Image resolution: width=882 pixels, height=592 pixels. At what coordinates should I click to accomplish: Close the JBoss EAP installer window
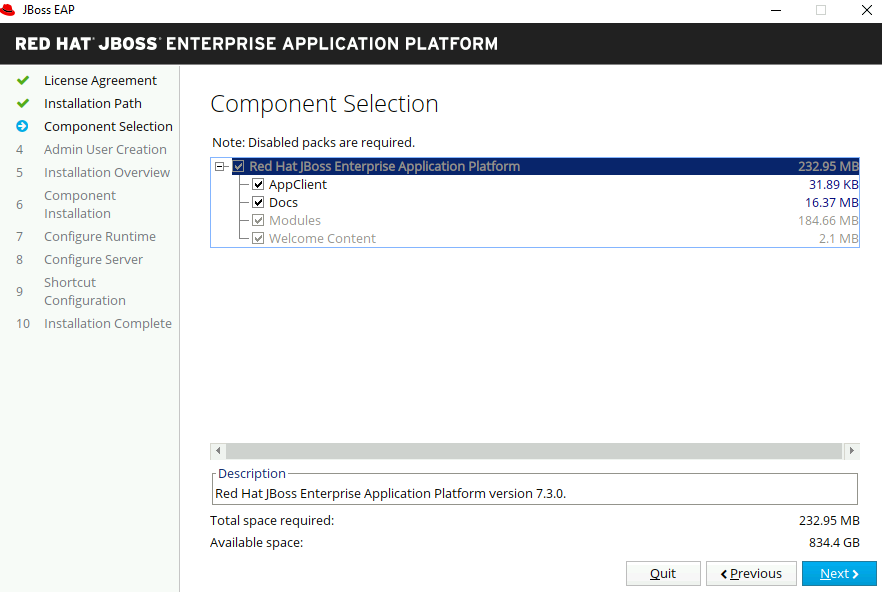click(867, 10)
